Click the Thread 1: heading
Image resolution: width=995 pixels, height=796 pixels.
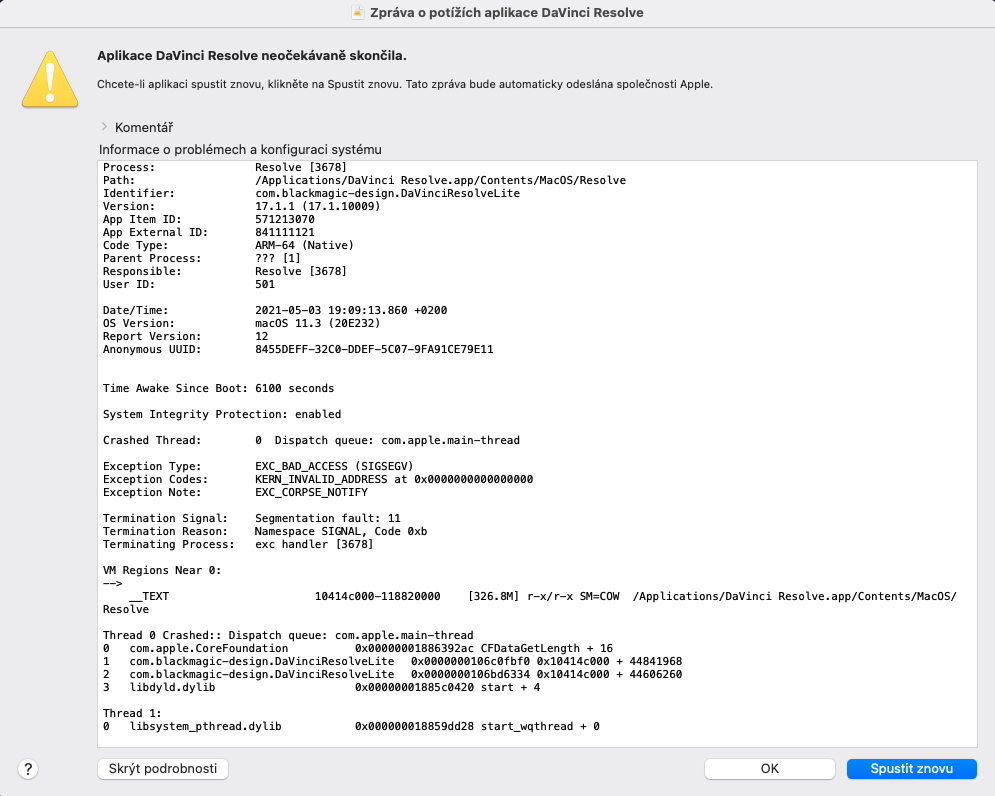(x=132, y=713)
